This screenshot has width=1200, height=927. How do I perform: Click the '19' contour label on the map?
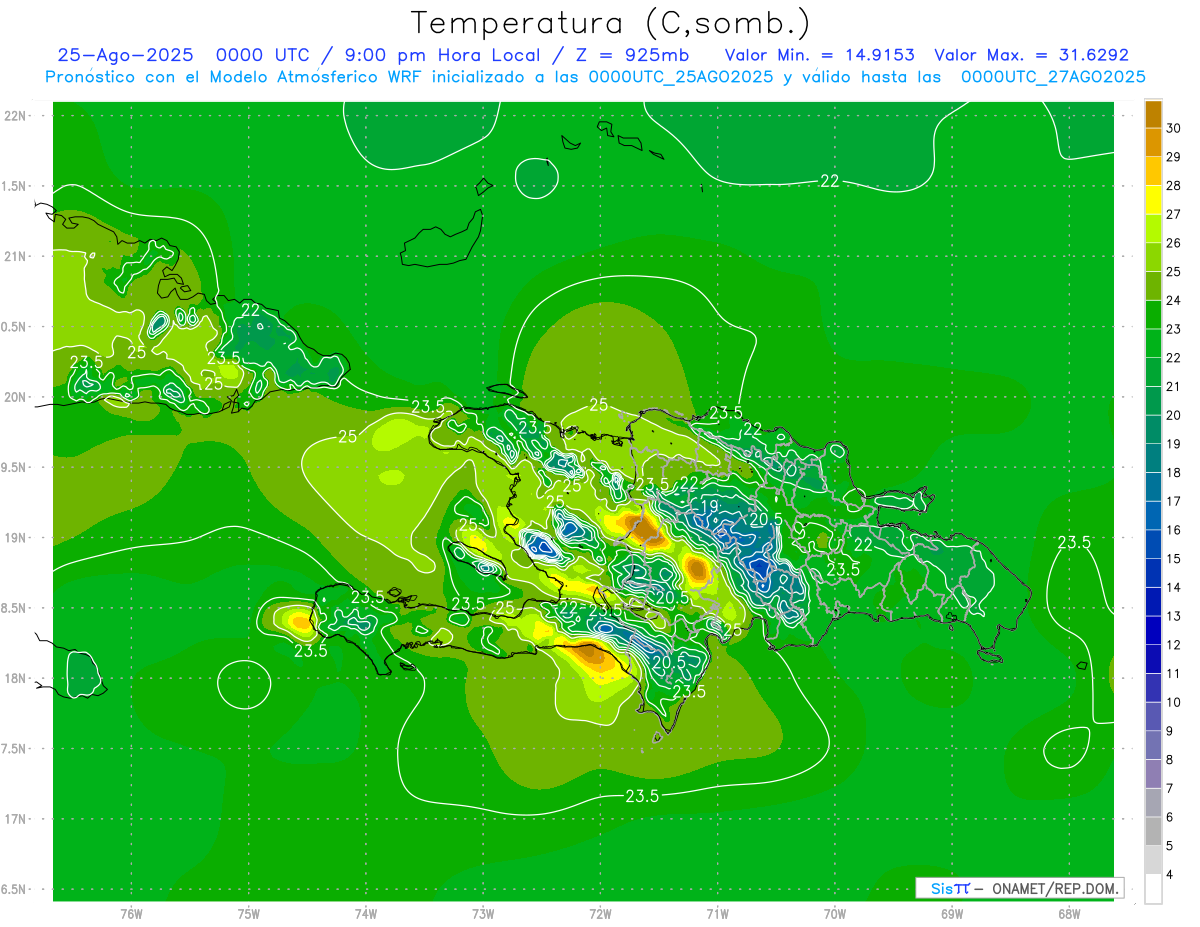tap(708, 507)
